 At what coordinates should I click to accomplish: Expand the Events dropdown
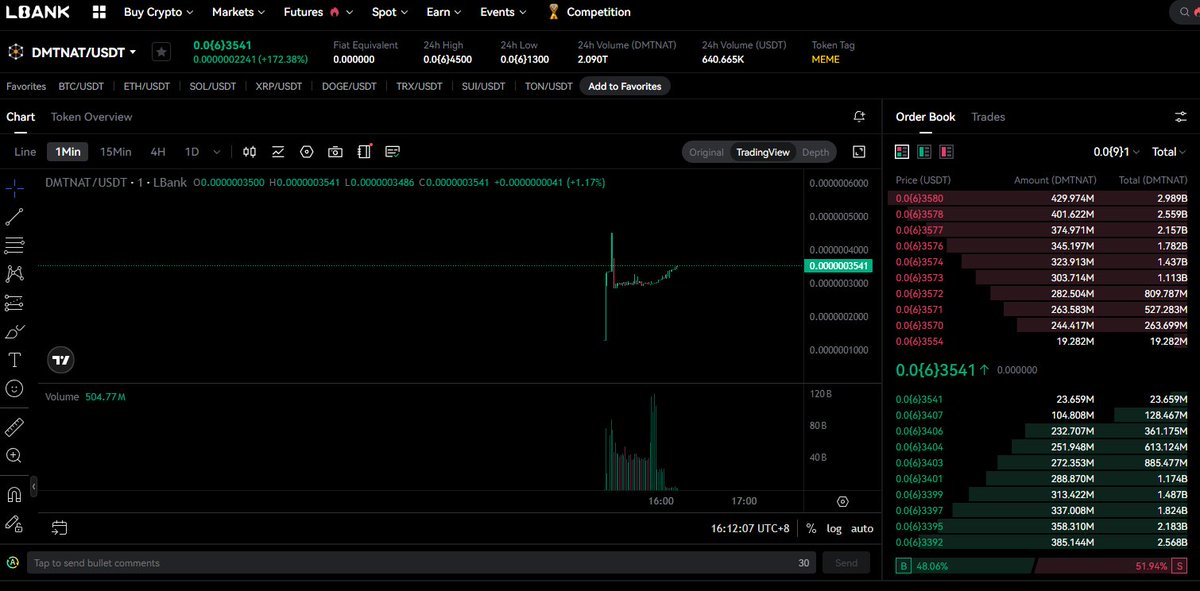point(504,12)
